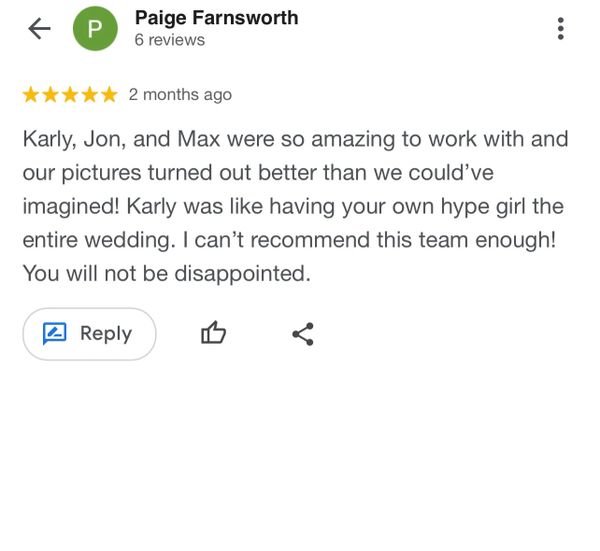Click "I can't recommend this team enough!" text
This screenshot has height=551, width=600.
click(x=369, y=240)
